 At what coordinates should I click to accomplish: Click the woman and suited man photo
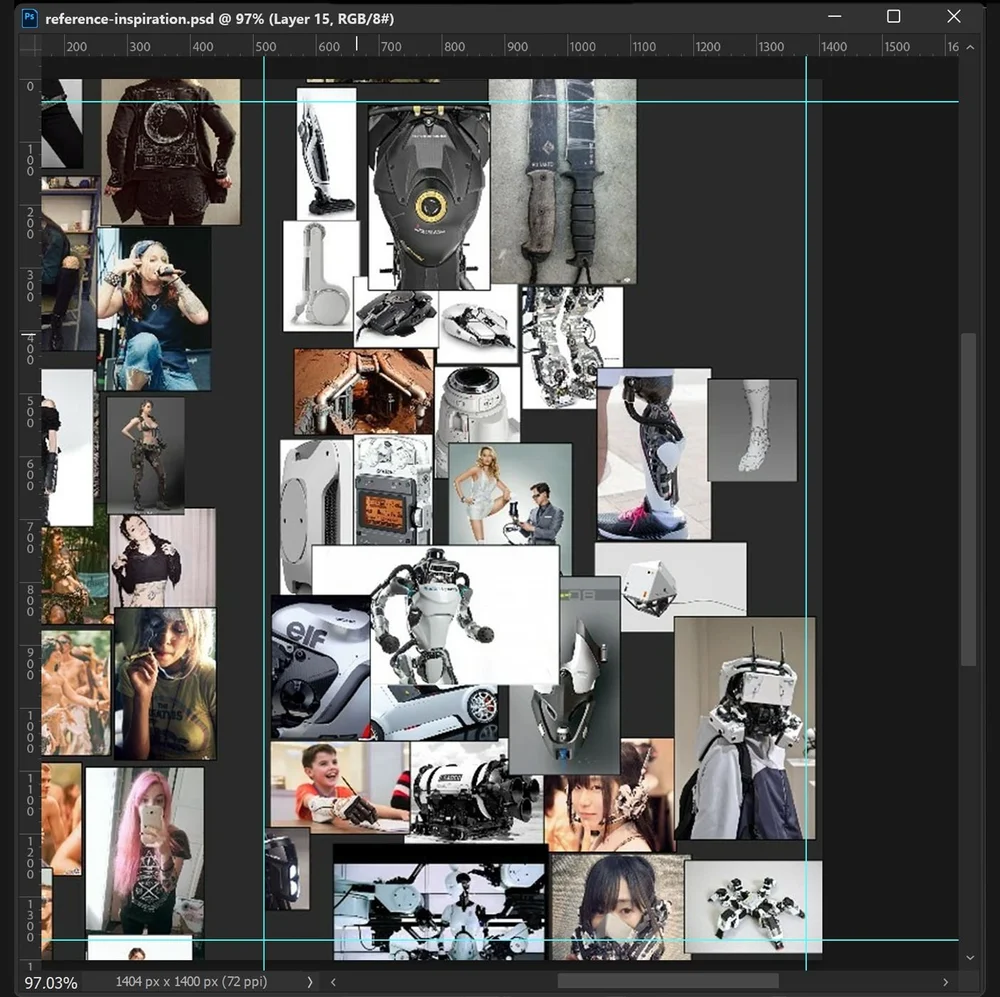point(510,494)
